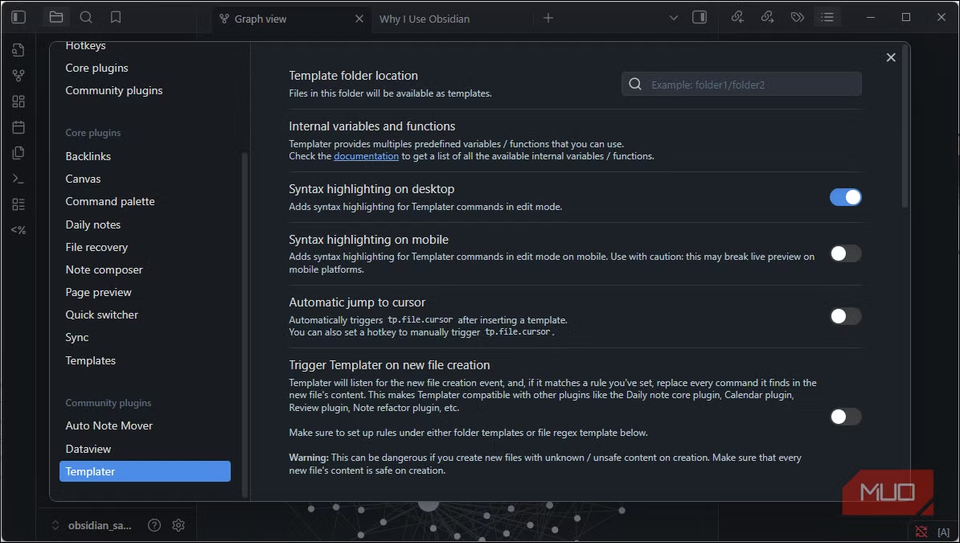Open the tags pane icon
The height and width of the screenshot is (543, 960).
797,17
